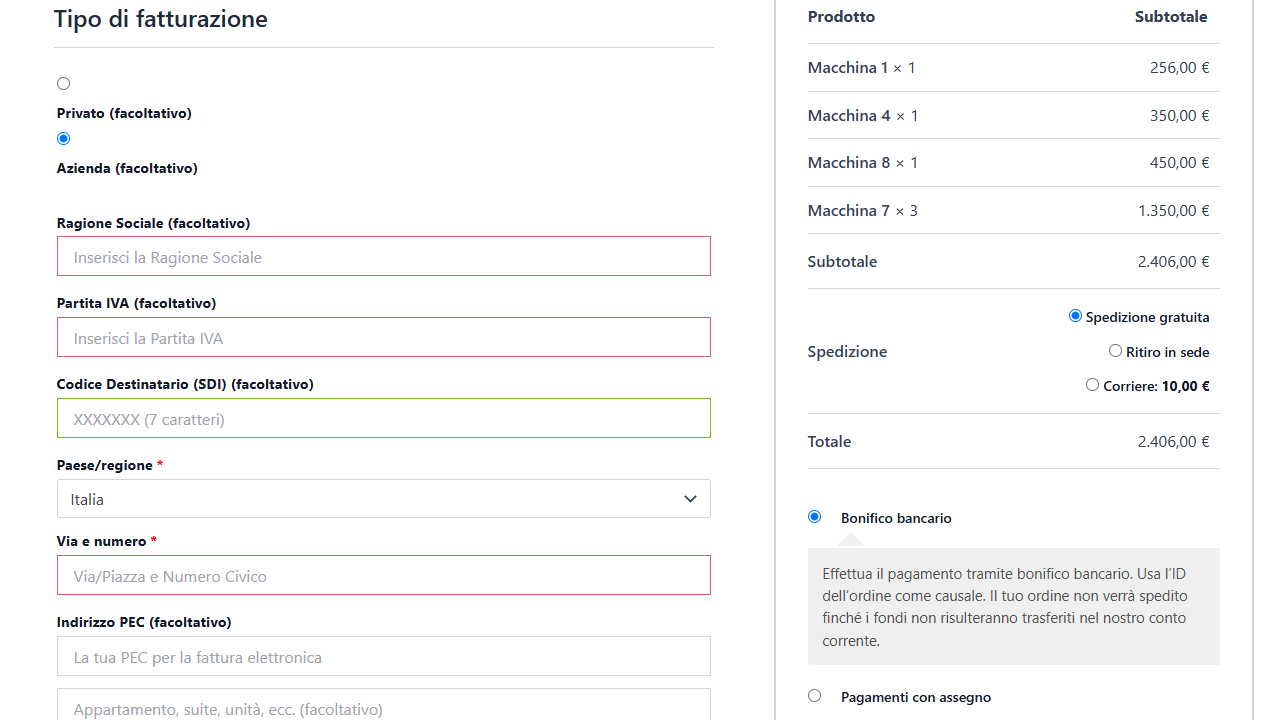Click the Via e numero input field
Viewport: 1280px width, 720px height.
(x=383, y=576)
